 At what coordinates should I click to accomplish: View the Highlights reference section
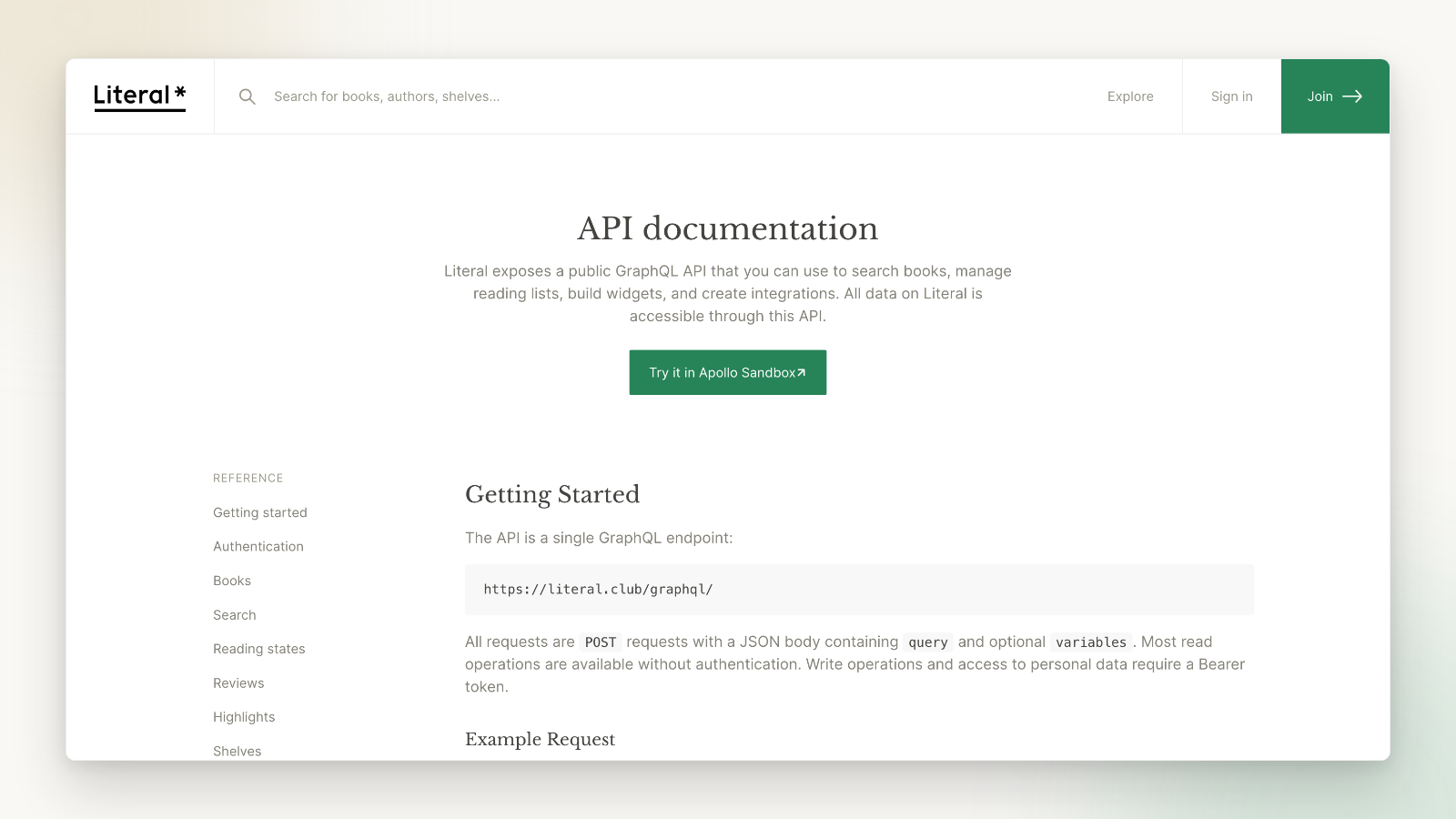click(x=244, y=717)
